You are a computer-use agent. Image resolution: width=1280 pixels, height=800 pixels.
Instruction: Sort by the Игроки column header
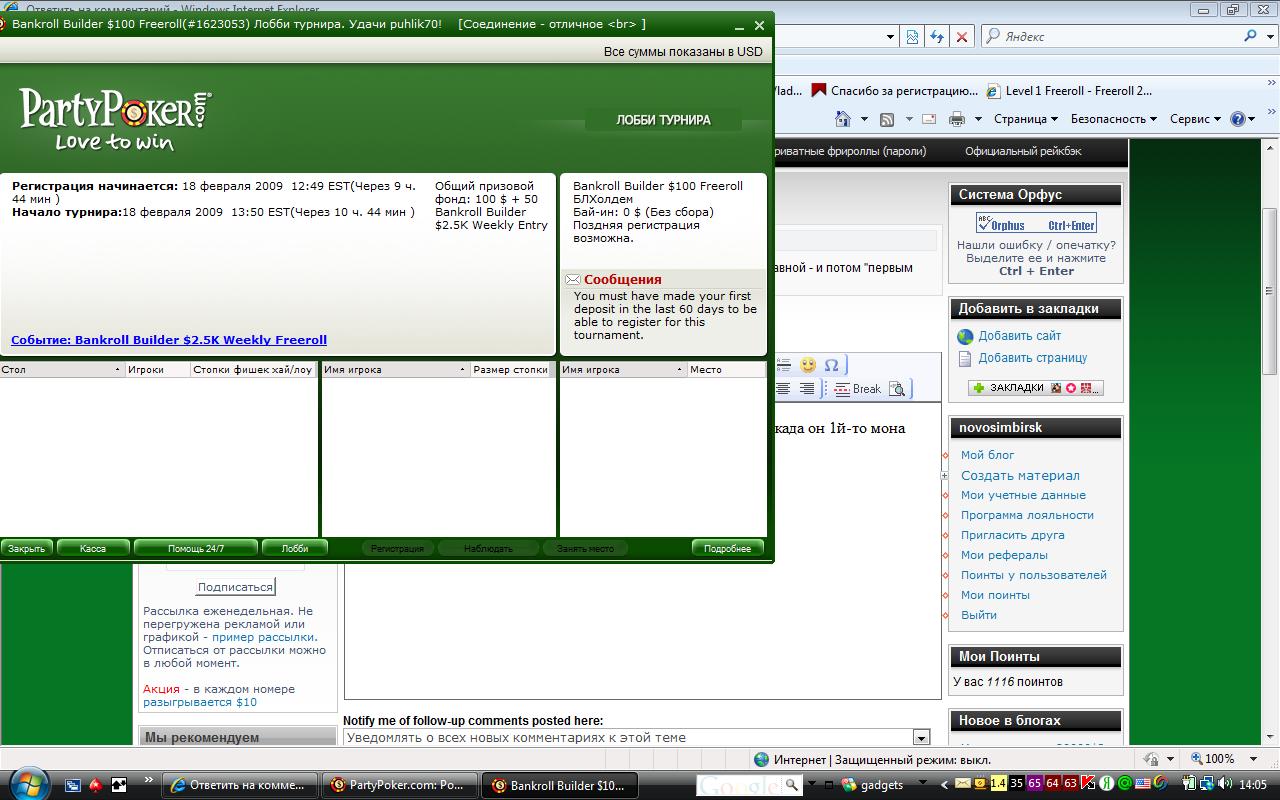coord(158,369)
